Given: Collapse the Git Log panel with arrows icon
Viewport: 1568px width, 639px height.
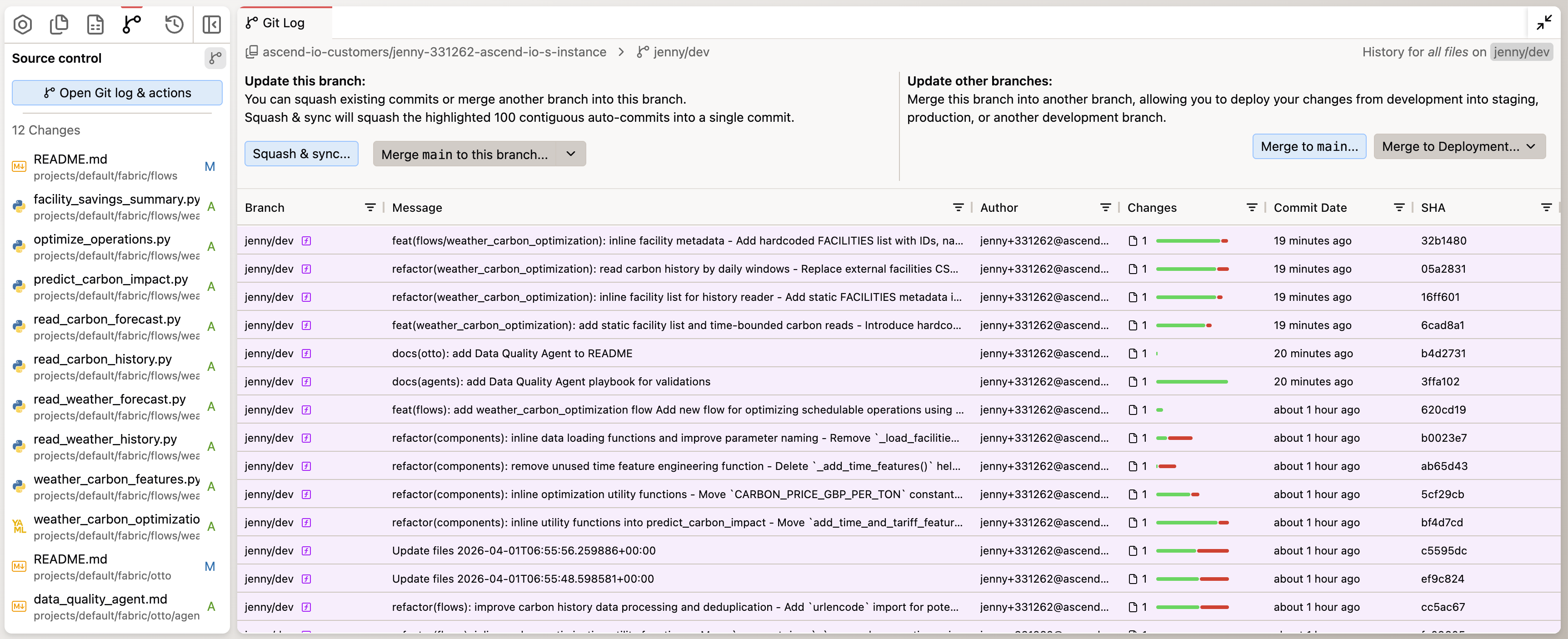Looking at the screenshot, I should [x=1544, y=23].
